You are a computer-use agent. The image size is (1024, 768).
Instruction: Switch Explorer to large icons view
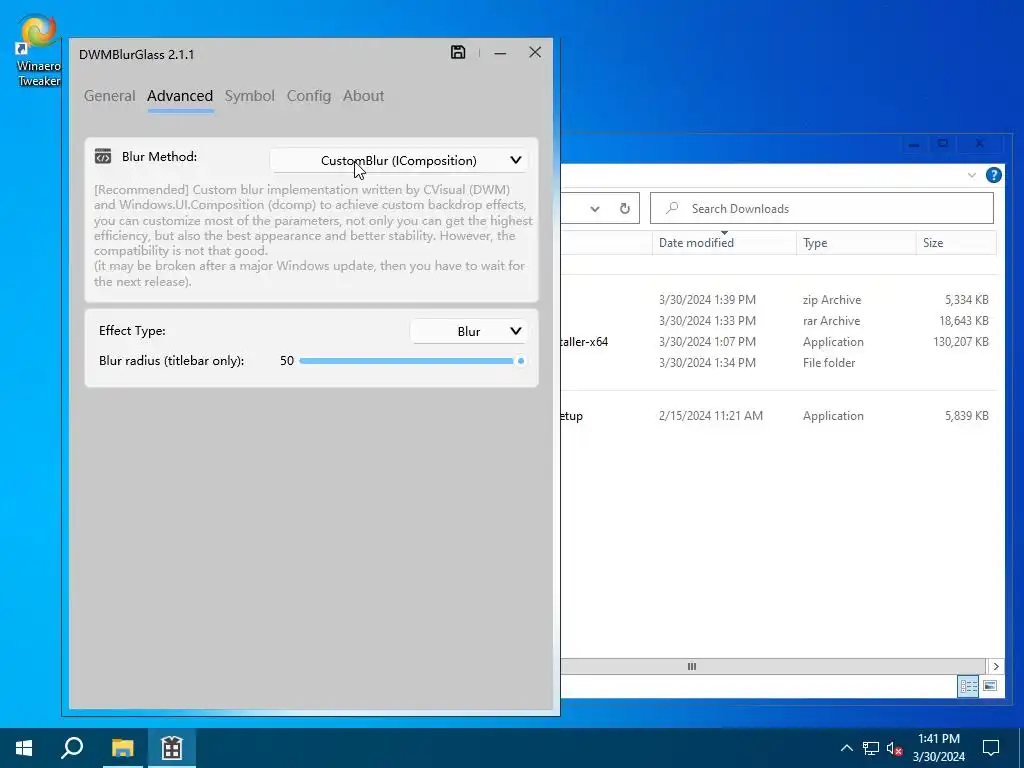[x=990, y=686]
